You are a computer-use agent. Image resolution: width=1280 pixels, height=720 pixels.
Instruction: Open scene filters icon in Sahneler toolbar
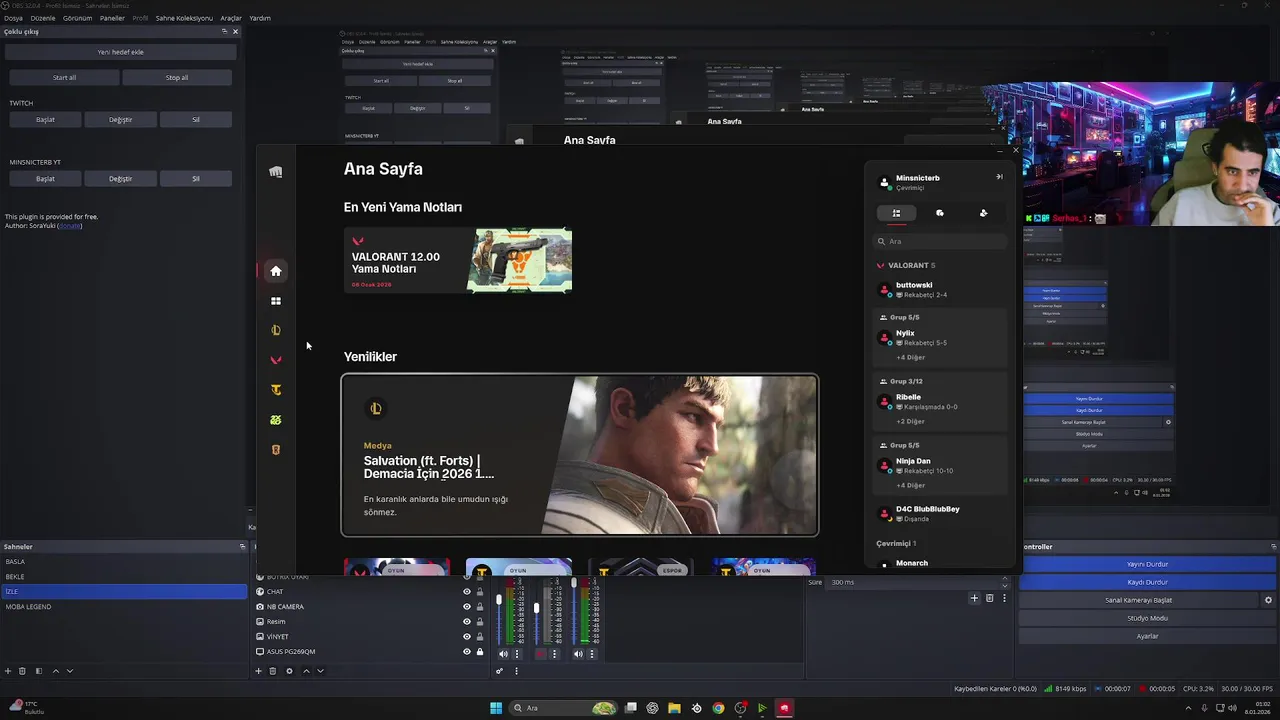pyautogui.click(x=39, y=671)
